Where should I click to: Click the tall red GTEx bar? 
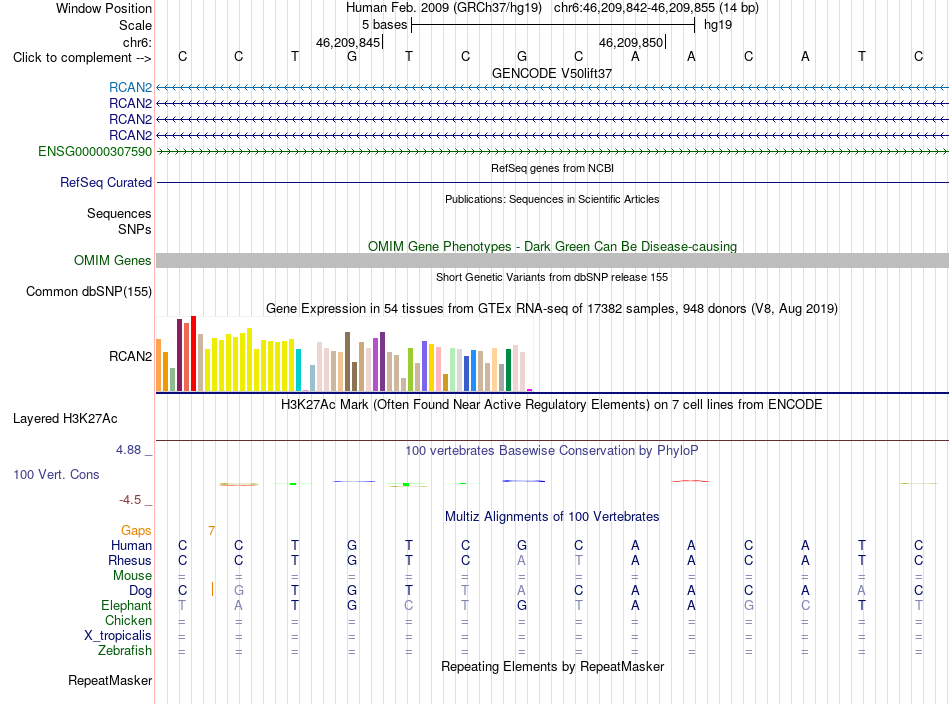tap(193, 353)
